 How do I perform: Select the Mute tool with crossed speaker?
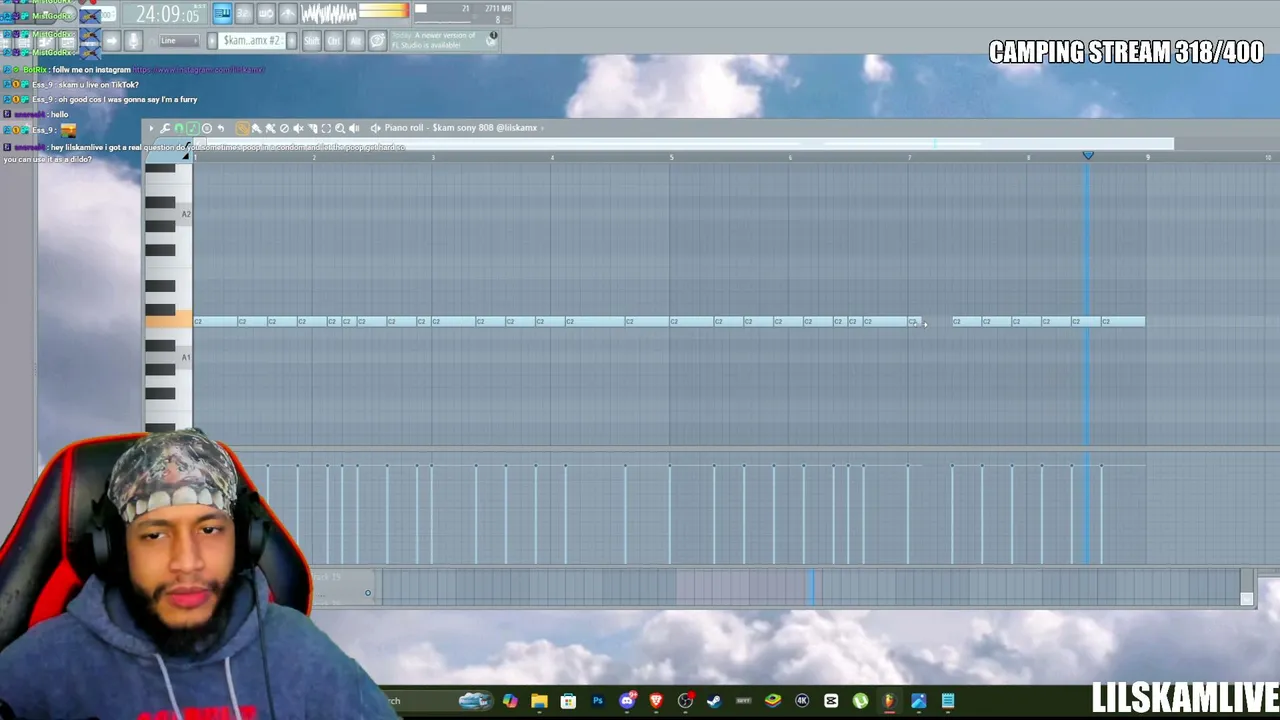(x=298, y=128)
